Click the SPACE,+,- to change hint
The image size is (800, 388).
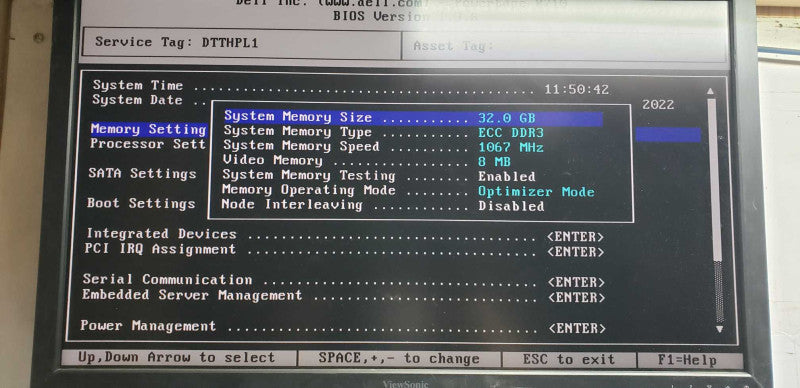[399, 359]
